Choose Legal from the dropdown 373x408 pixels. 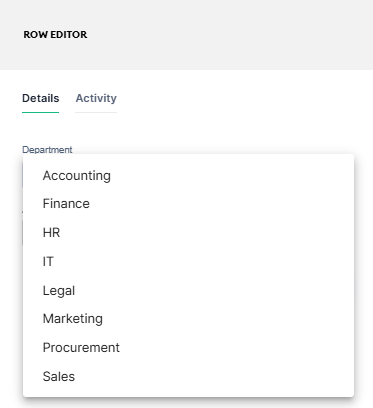(x=188, y=291)
